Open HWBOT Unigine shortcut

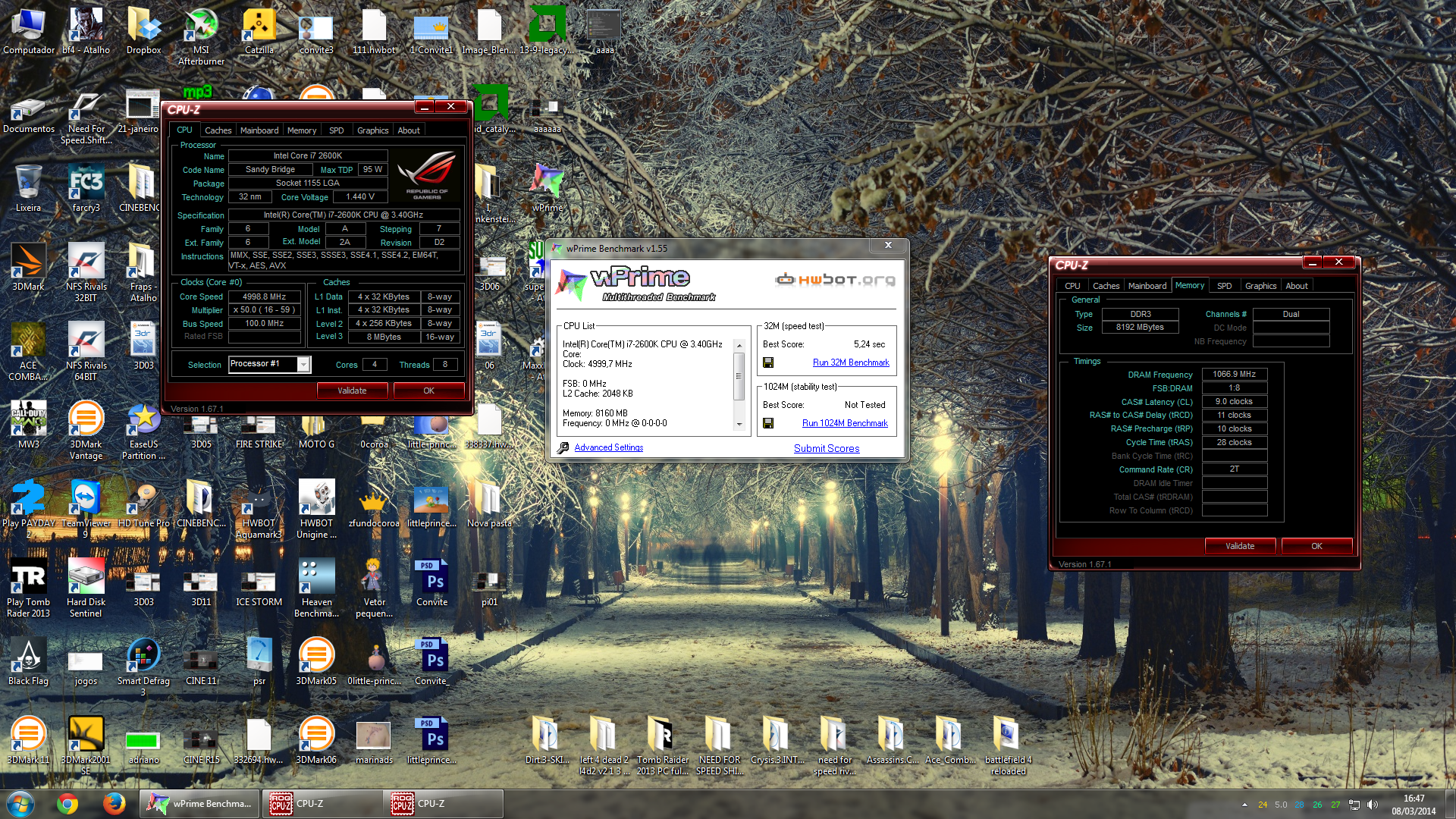click(x=316, y=510)
